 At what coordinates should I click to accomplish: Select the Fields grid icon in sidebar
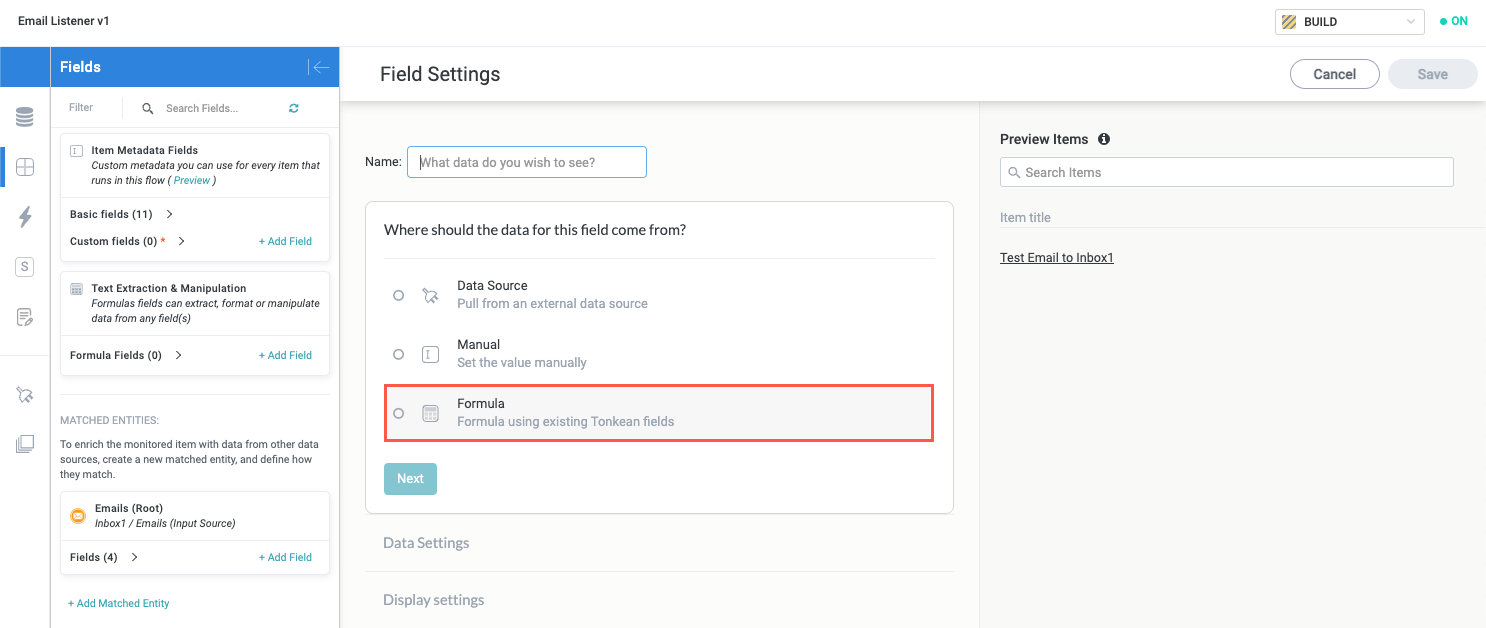[x=25, y=167]
